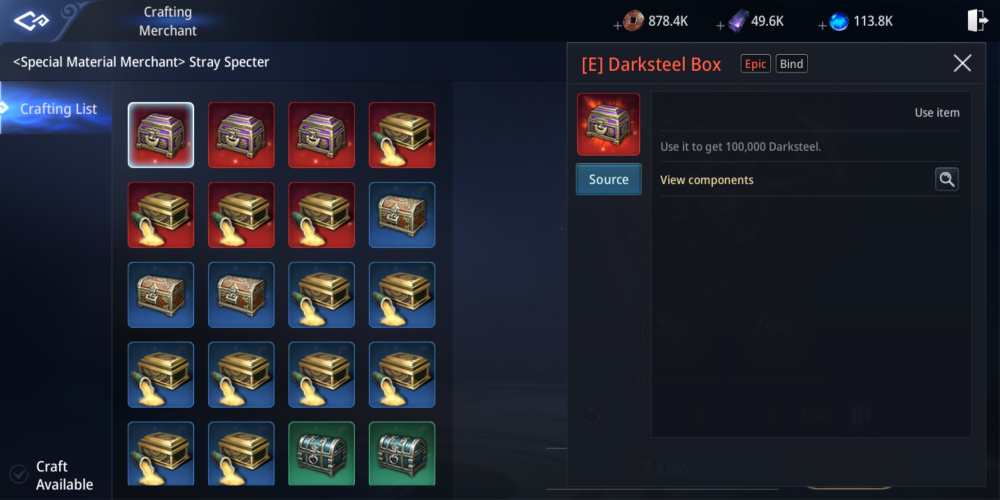Open the Crafting List tab
Viewport: 1000px width, 500px height.
coord(56,108)
